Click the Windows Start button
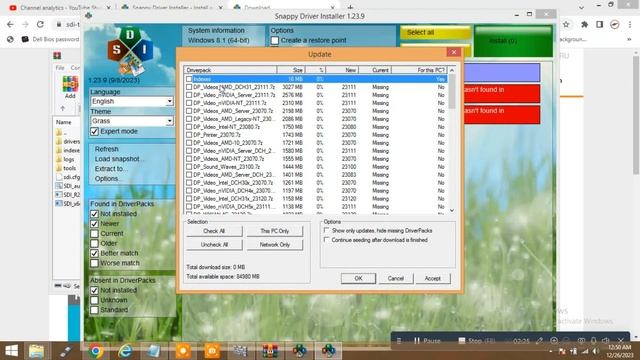The image size is (640, 360). tap(11, 351)
